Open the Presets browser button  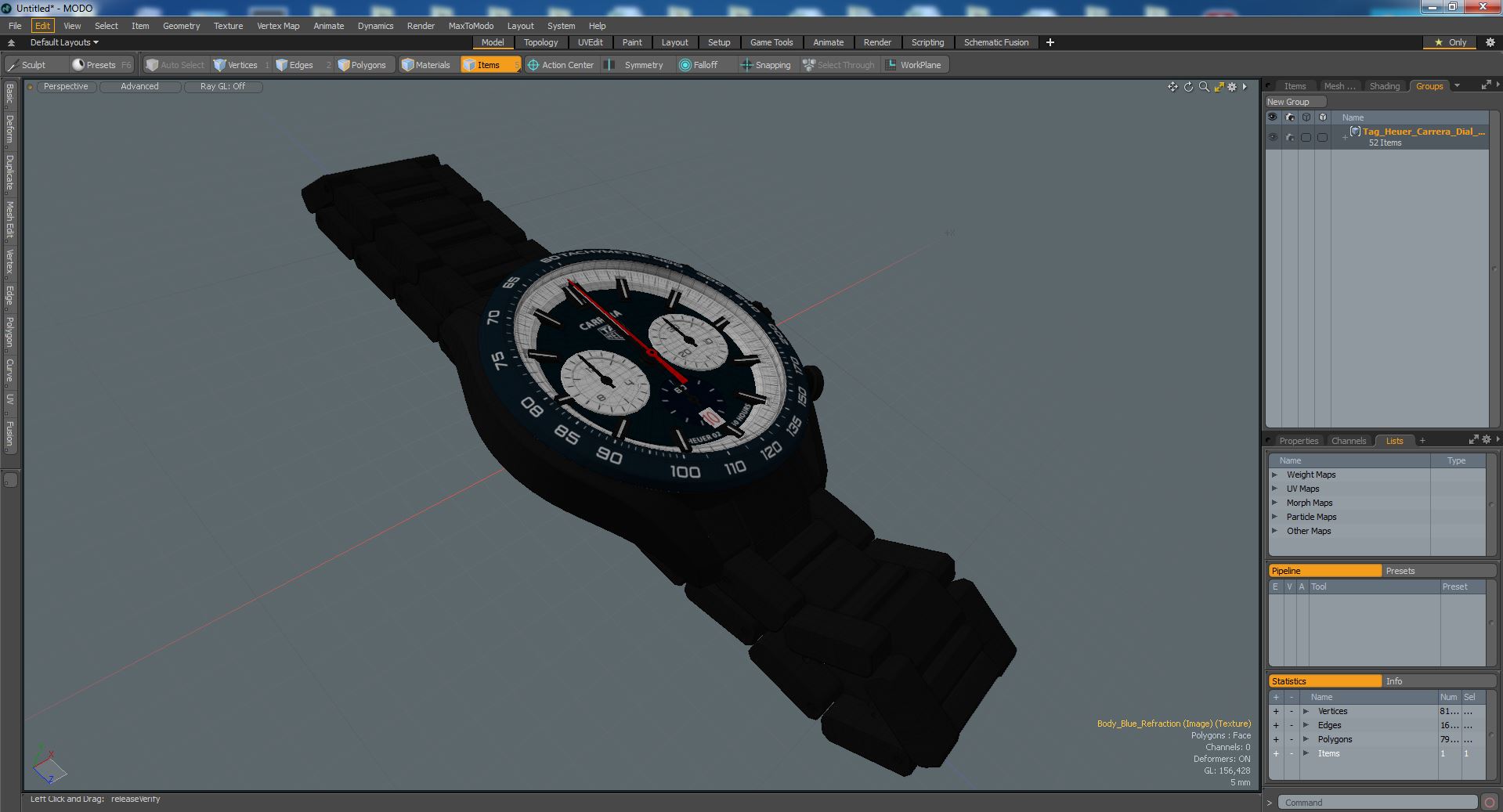click(101, 65)
